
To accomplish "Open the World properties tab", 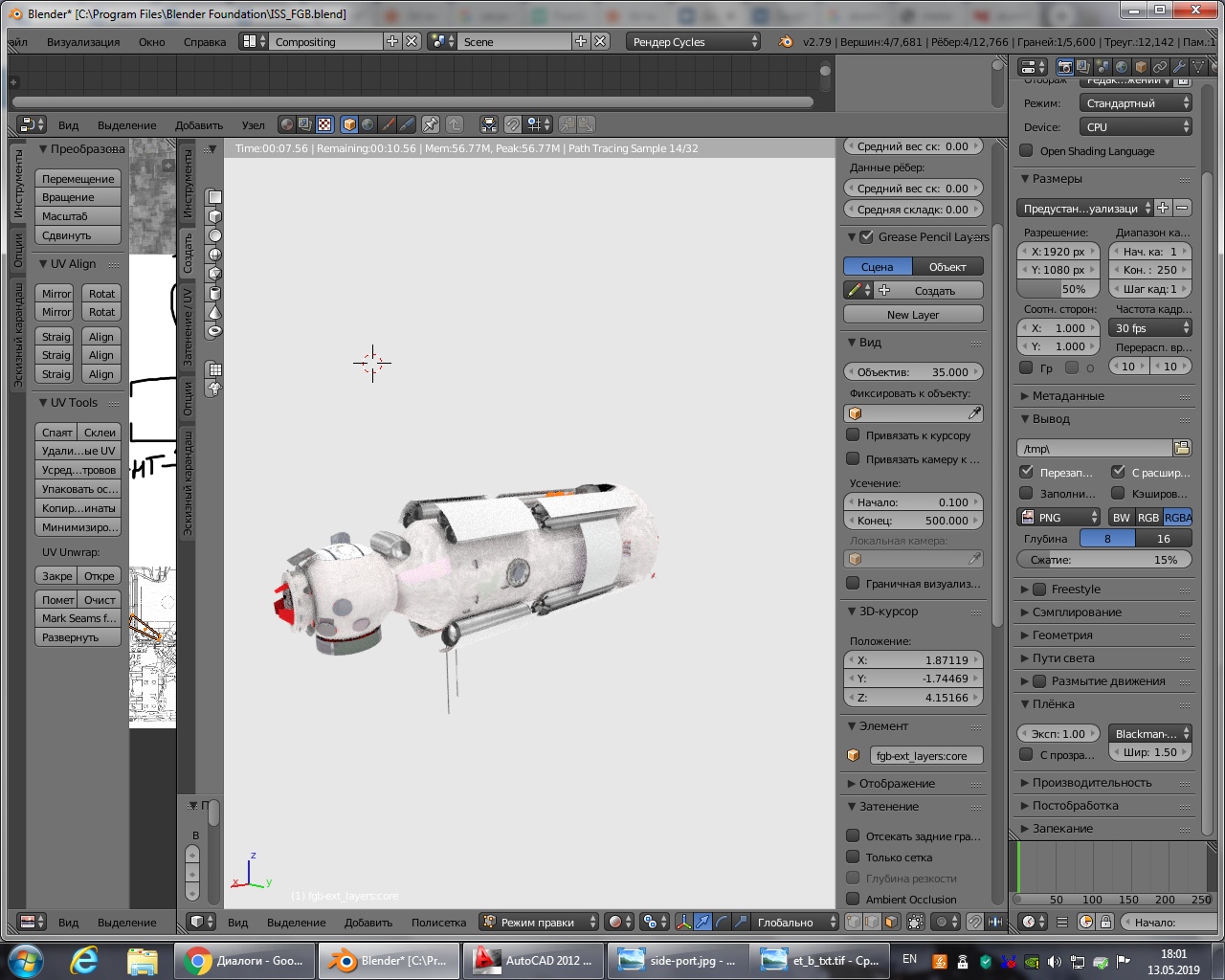I will point(1122,67).
